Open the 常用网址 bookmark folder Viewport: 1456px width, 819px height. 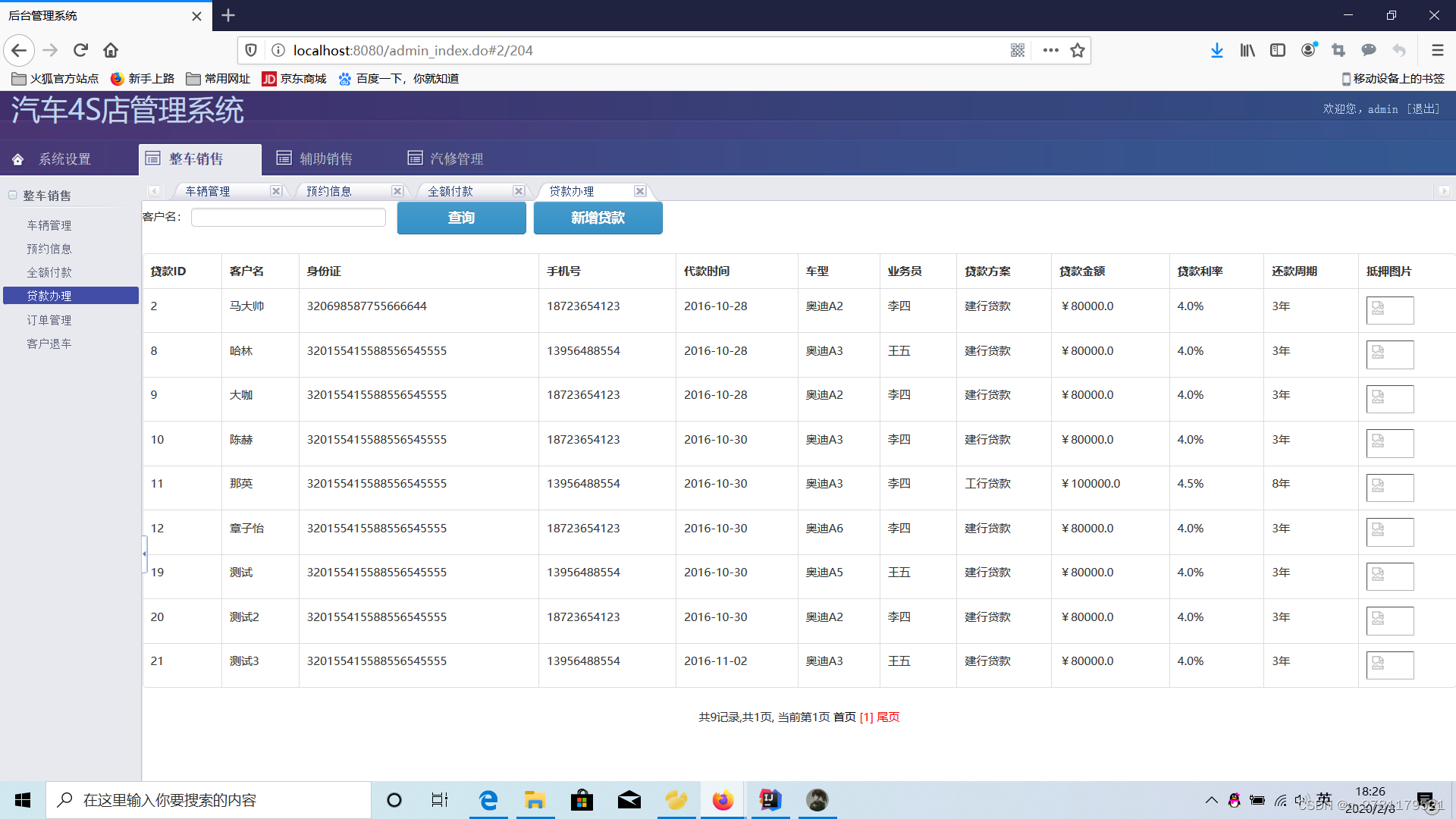click(x=218, y=79)
